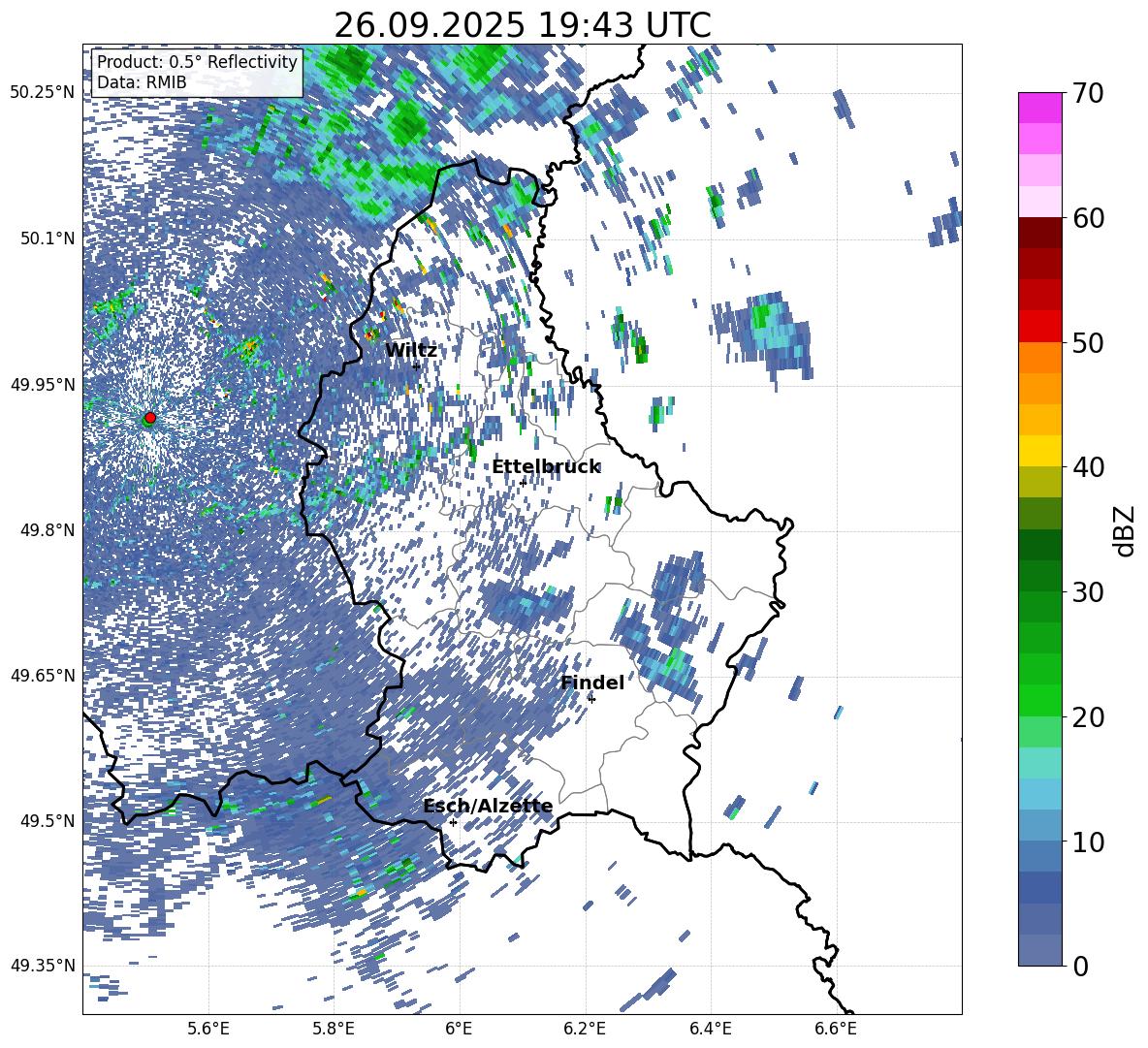Click the 49.65°N latitude label

click(x=43, y=675)
